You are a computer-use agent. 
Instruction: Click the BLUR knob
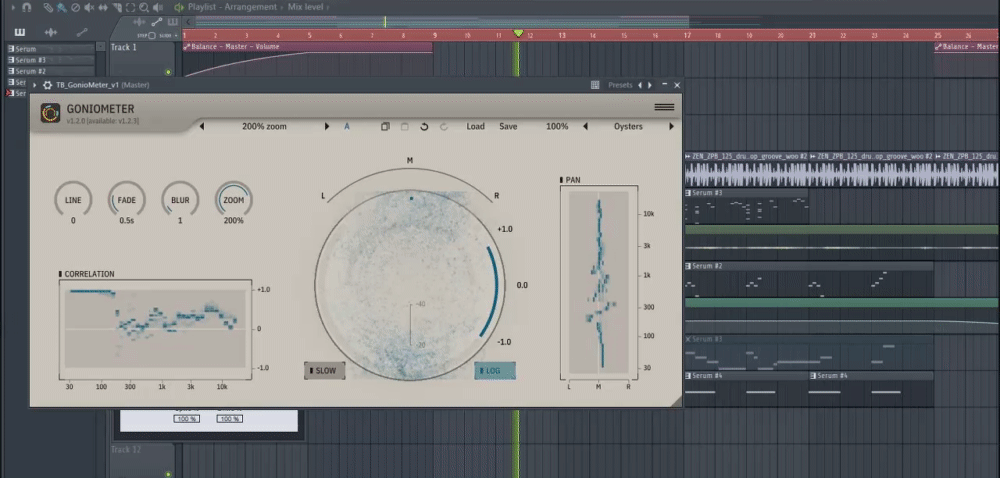(180, 199)
